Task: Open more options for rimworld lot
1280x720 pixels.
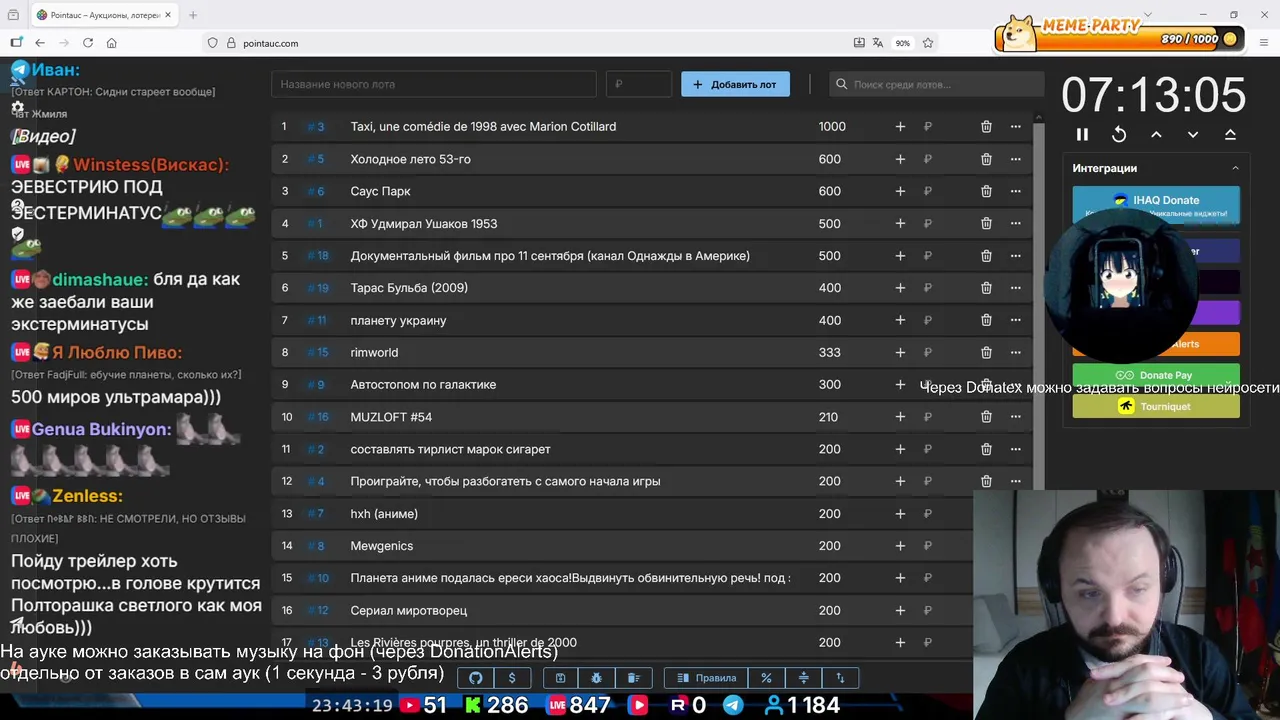Action: (1015, 352)
